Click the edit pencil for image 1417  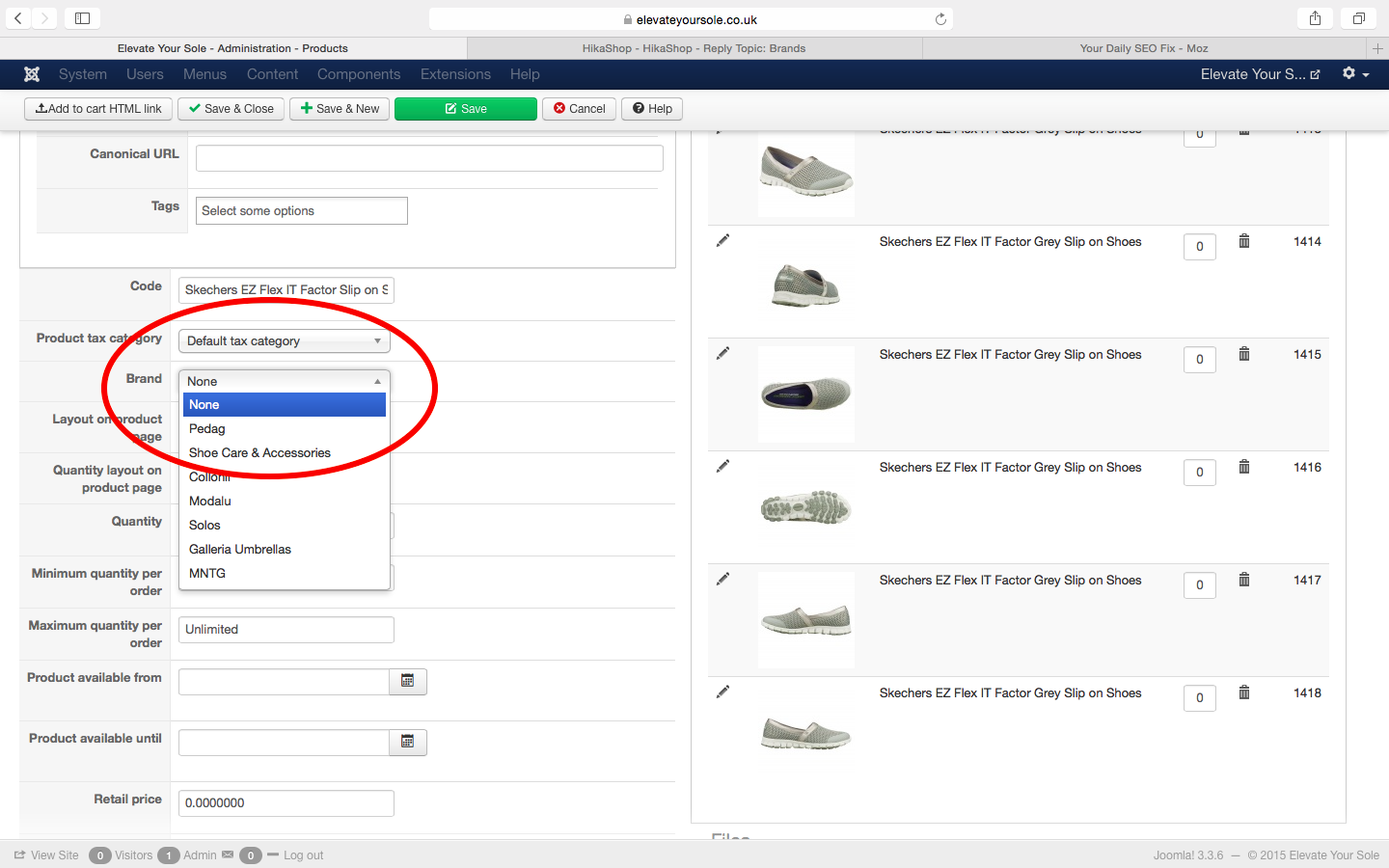point(722,579)
